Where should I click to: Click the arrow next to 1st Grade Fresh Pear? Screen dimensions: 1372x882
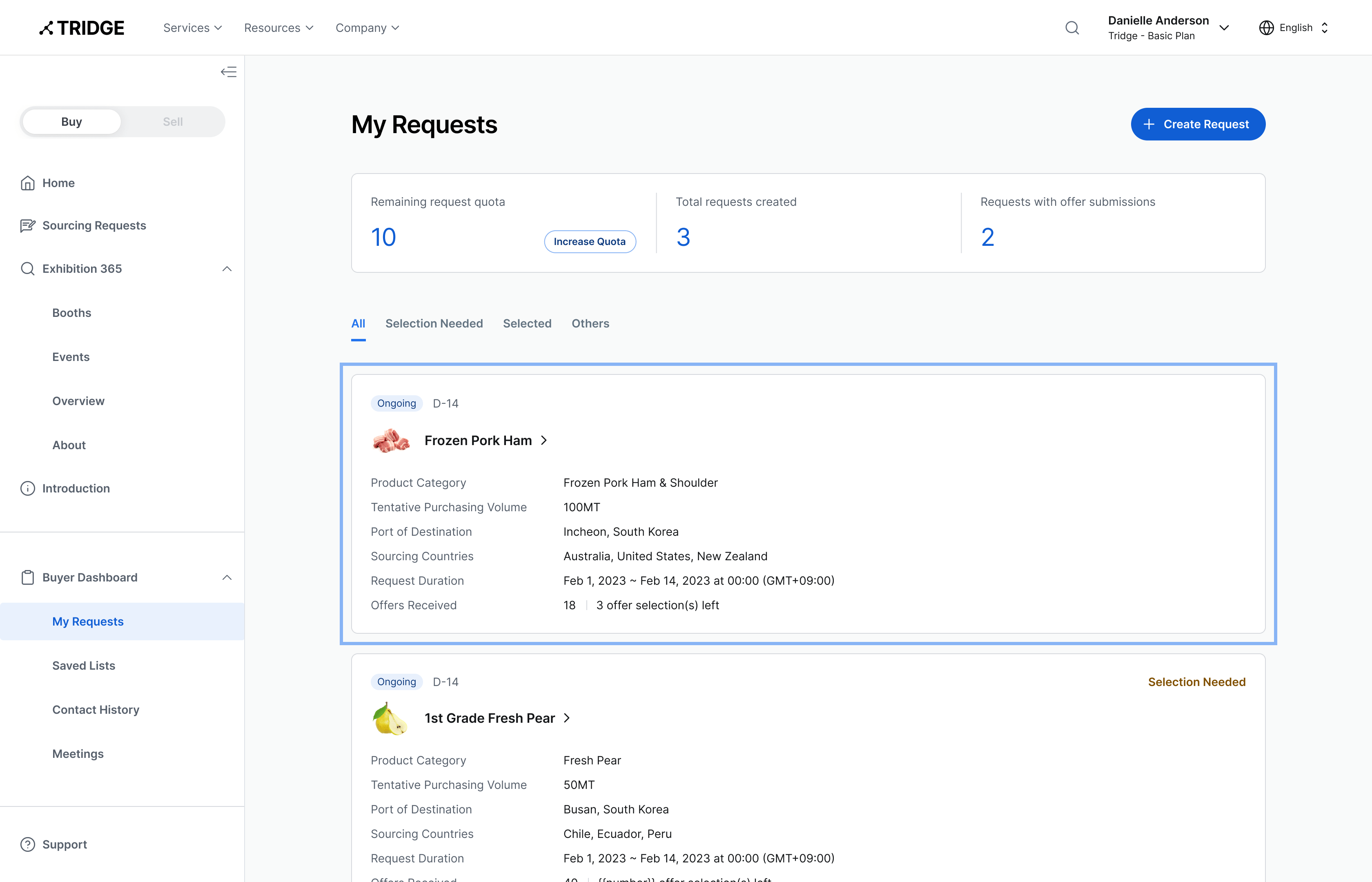[x=567, y=718]
